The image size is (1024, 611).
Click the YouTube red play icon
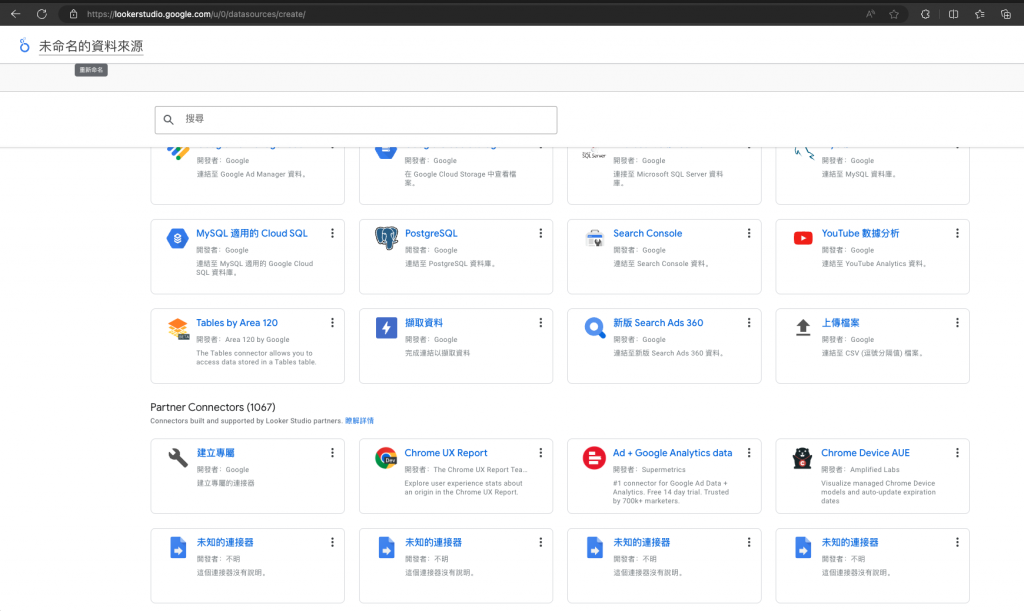pyautogui.click(x=803, y=238)
